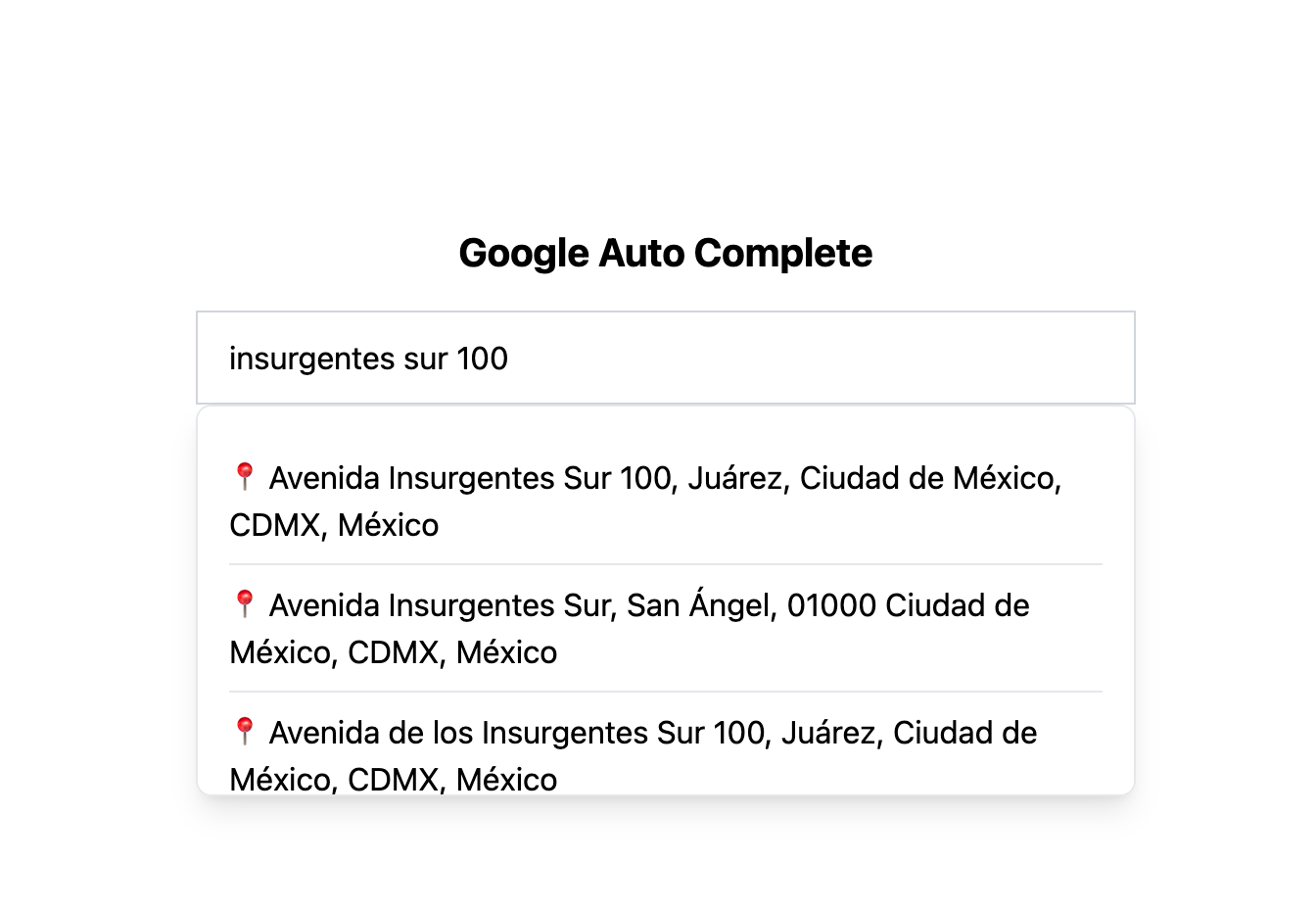Click the divider area below the first suggestion
Screen dimensions: 1316x911
tap(665, 564)
